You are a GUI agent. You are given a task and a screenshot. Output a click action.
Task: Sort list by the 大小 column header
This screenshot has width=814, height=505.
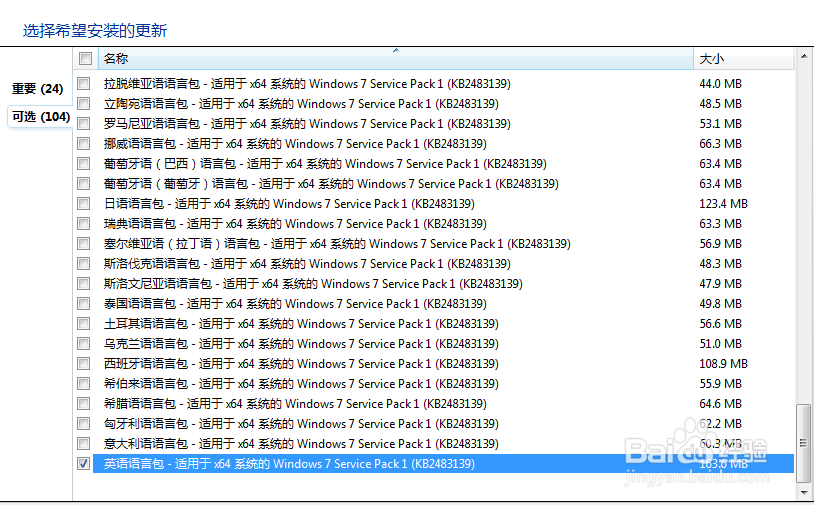pos(743,58)
